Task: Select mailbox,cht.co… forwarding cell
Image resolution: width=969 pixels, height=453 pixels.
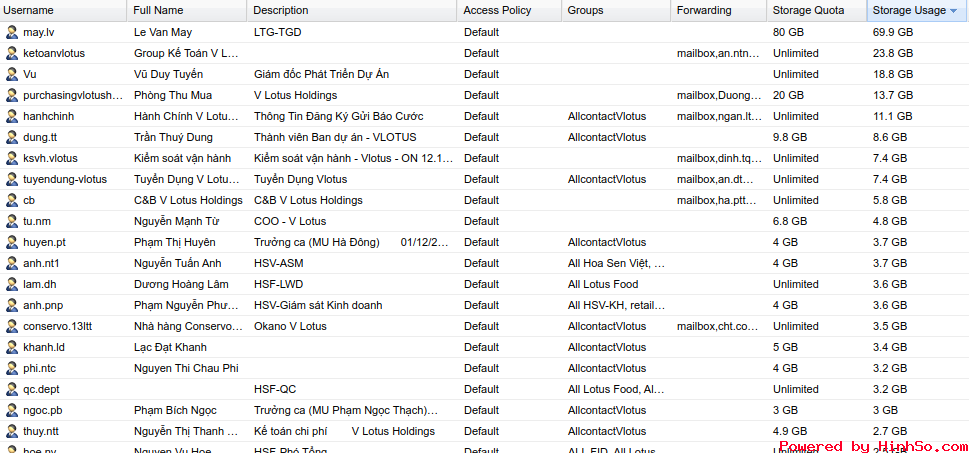Action: pos(718,326)
